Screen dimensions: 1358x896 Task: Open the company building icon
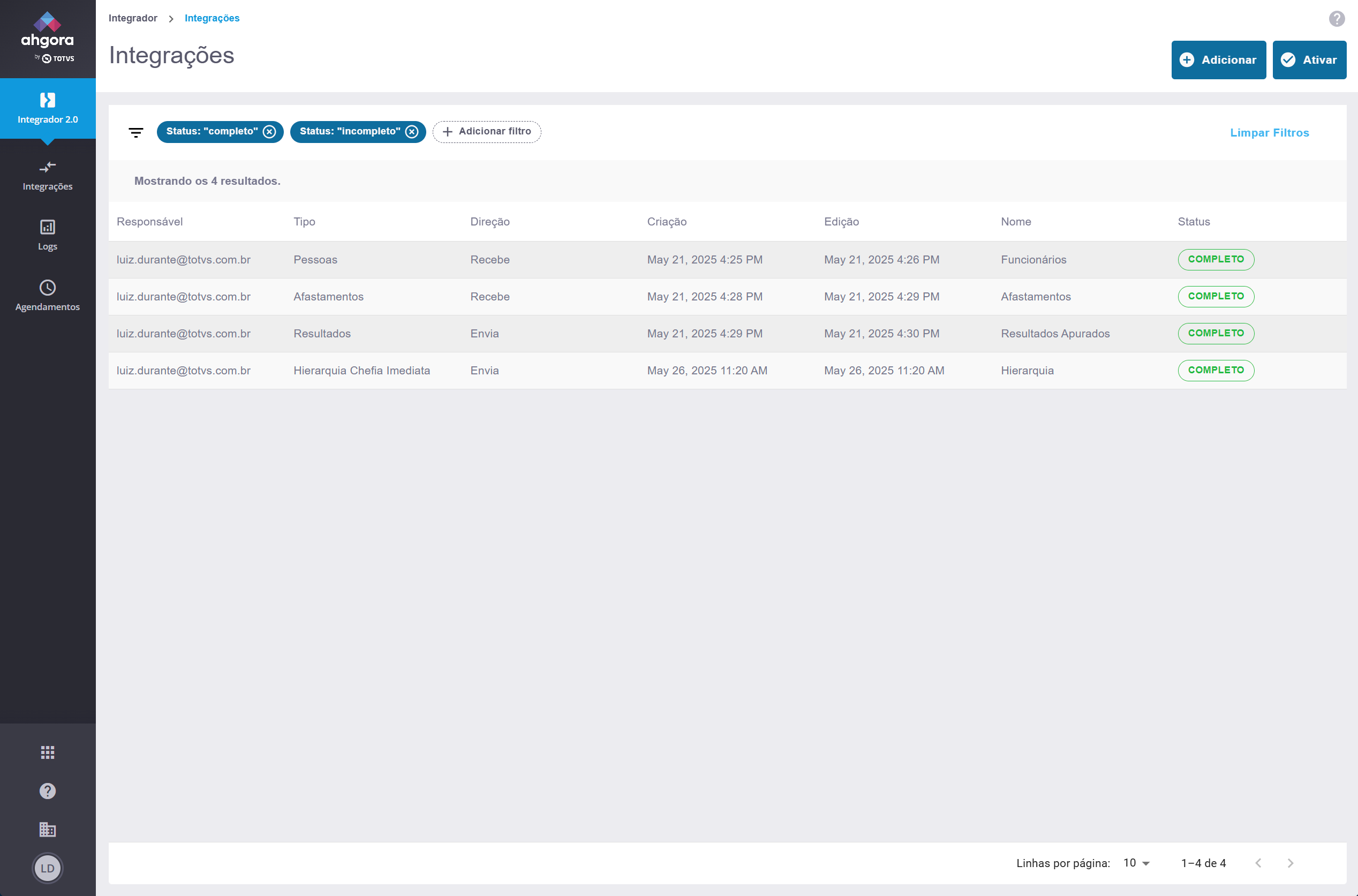coord(48,829)
